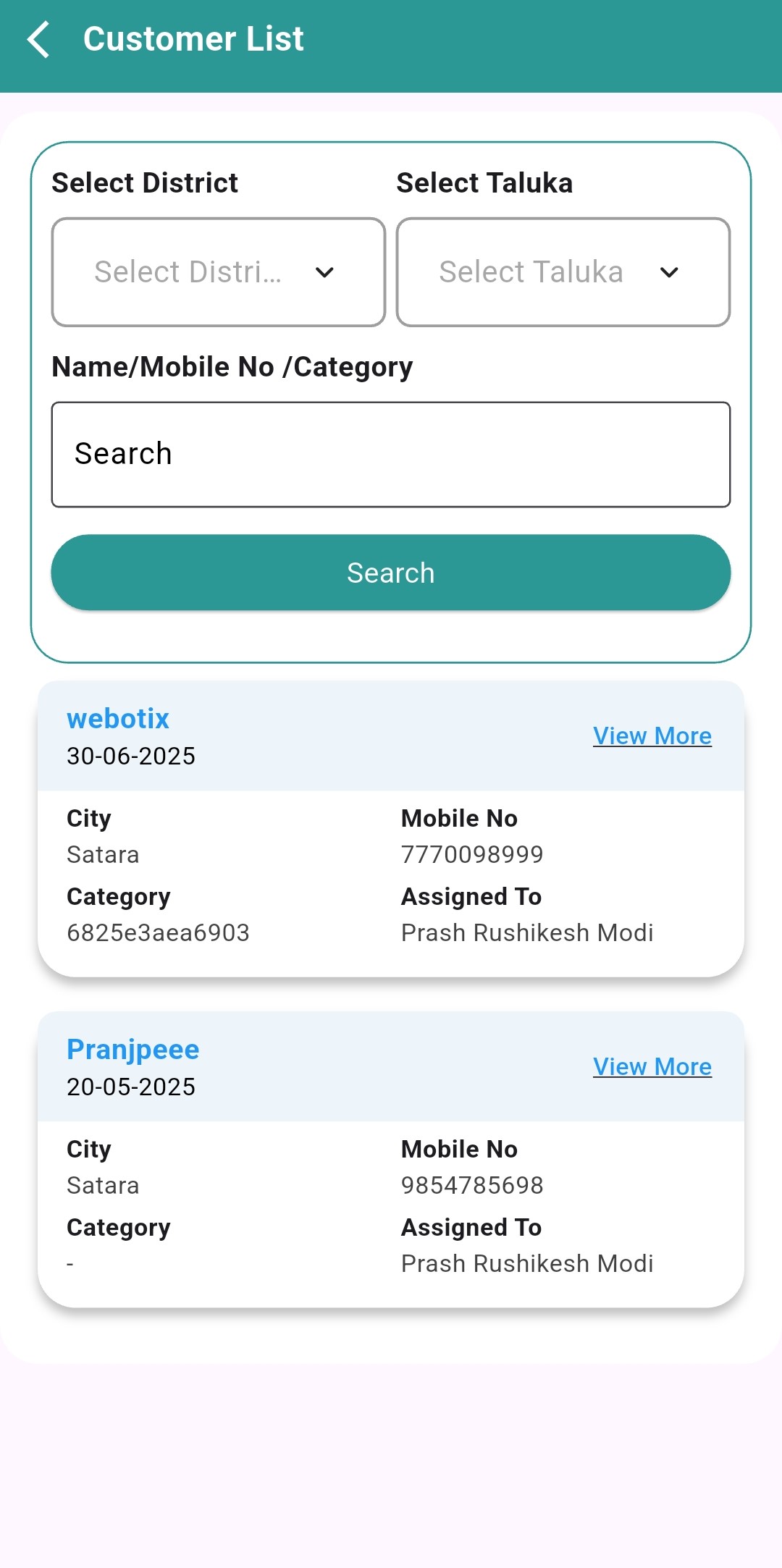This screenshot has height=1568, width=782.
Task: Click category value 6825e3aea6903
Action: click(x=158, y=932)
